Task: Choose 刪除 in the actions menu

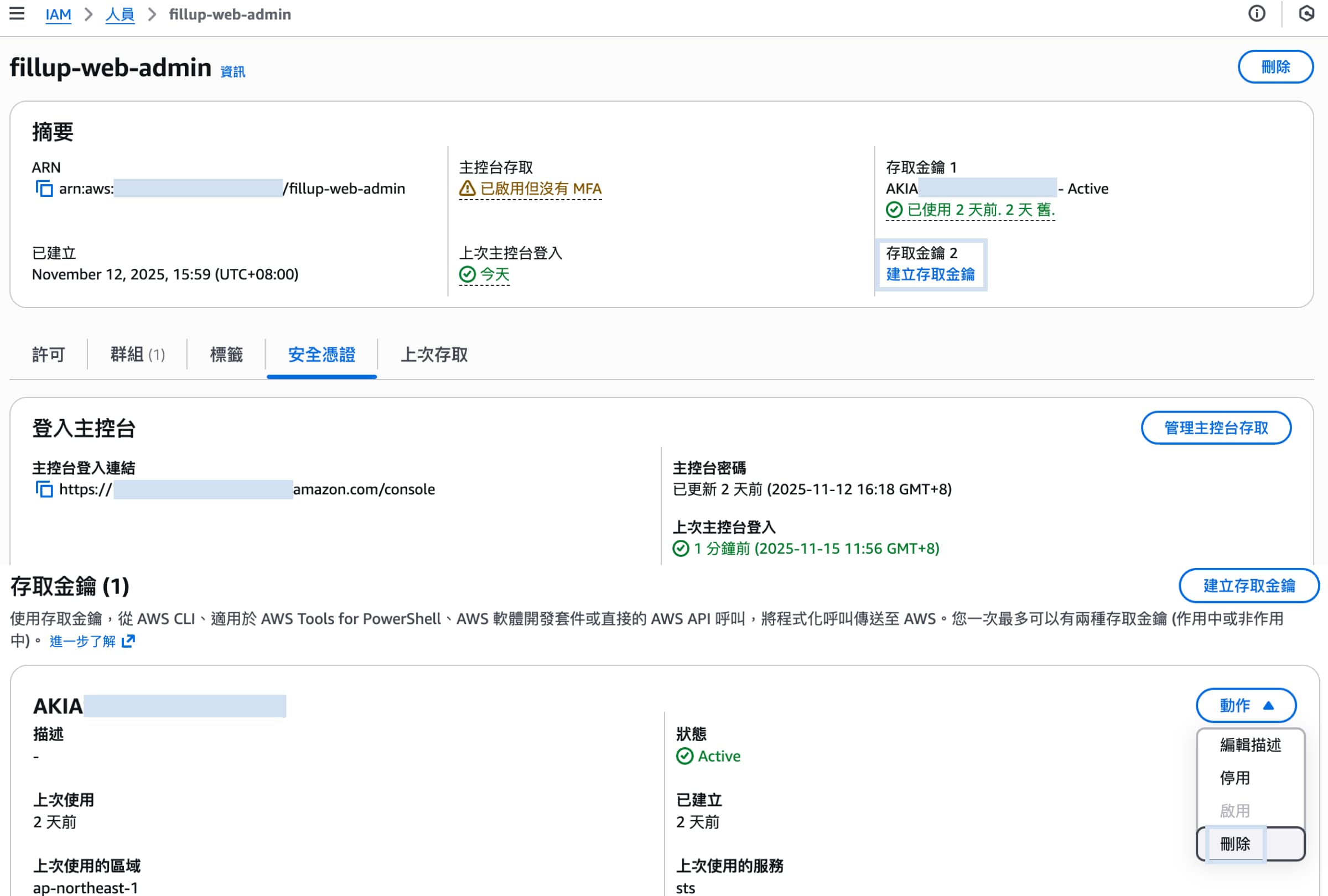Action: point(1234,844)
